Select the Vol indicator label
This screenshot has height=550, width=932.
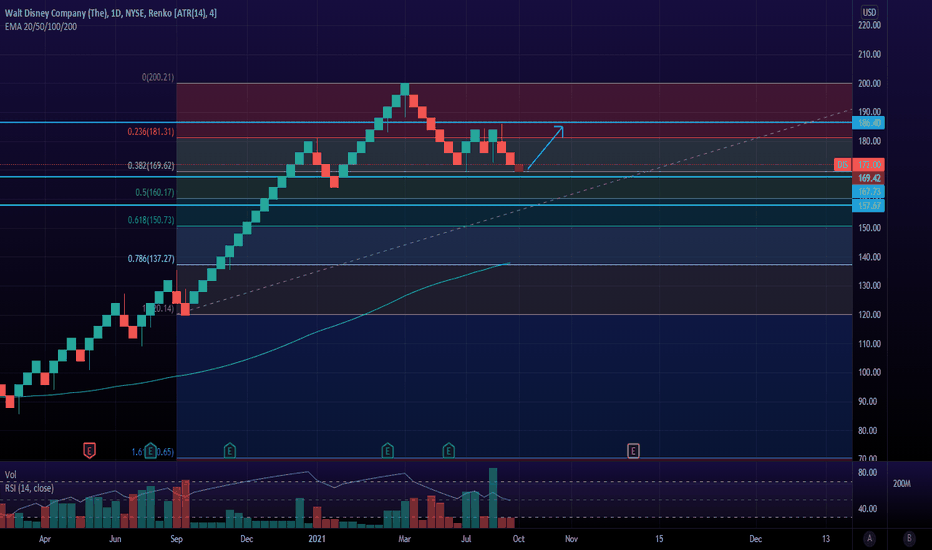point(11,474)
